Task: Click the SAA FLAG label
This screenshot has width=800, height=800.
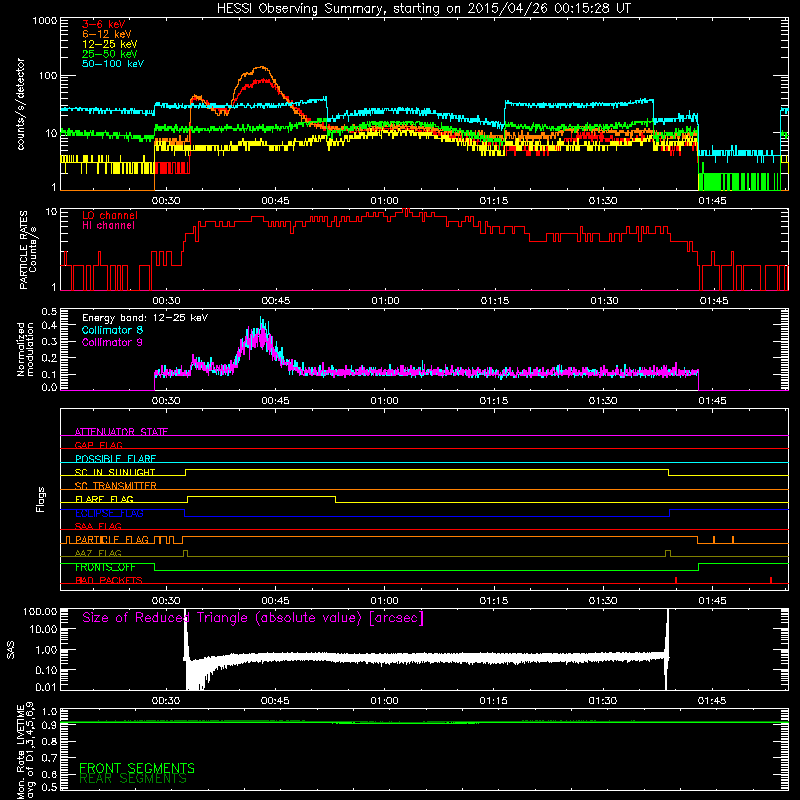Action: (98, 526)
